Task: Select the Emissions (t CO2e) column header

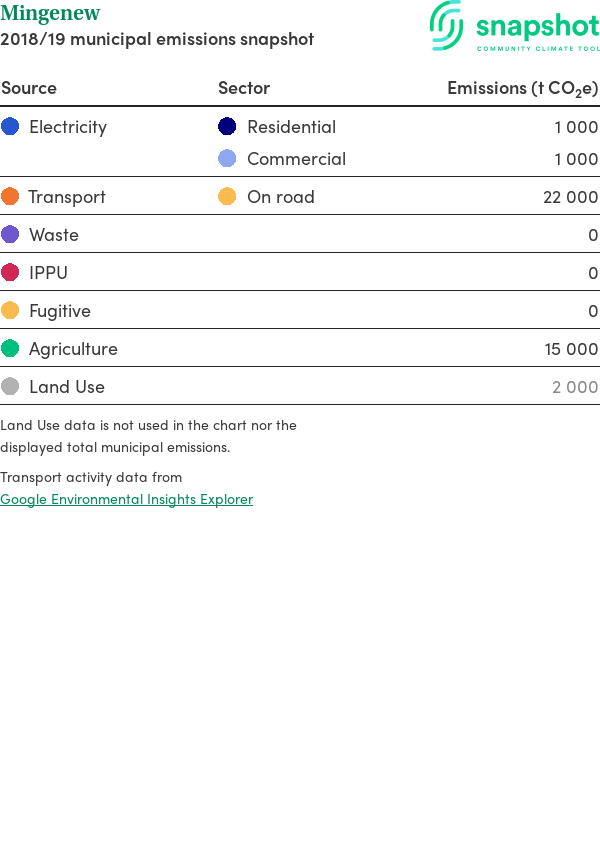Action: [522, 88]
